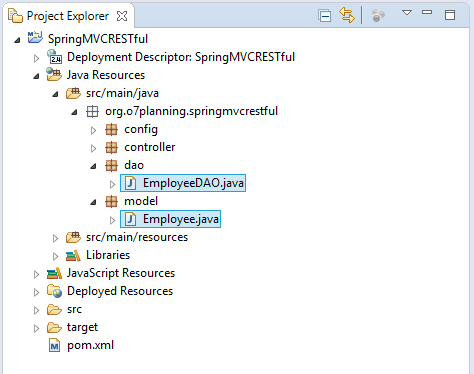Expand the Deployment Descriptor node

[x=36, y=58]
